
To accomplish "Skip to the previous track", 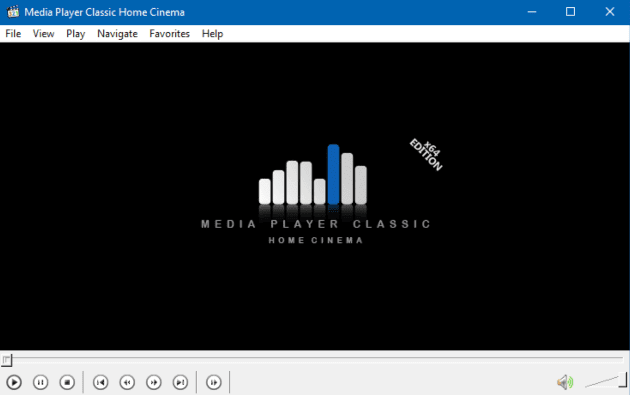I will 100,382.
